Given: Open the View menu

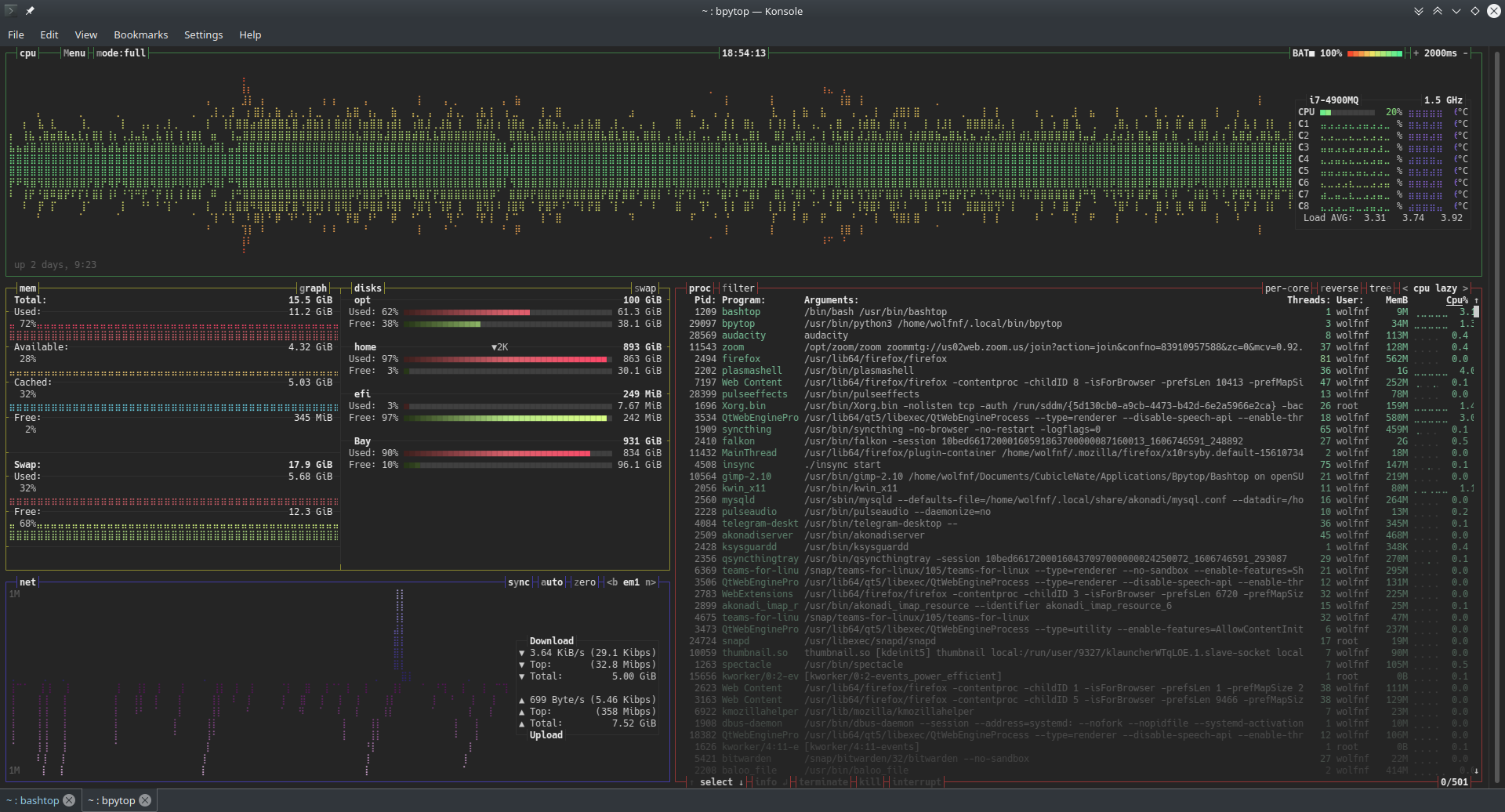Looking at the screenshot, I should tap(86, 34).
